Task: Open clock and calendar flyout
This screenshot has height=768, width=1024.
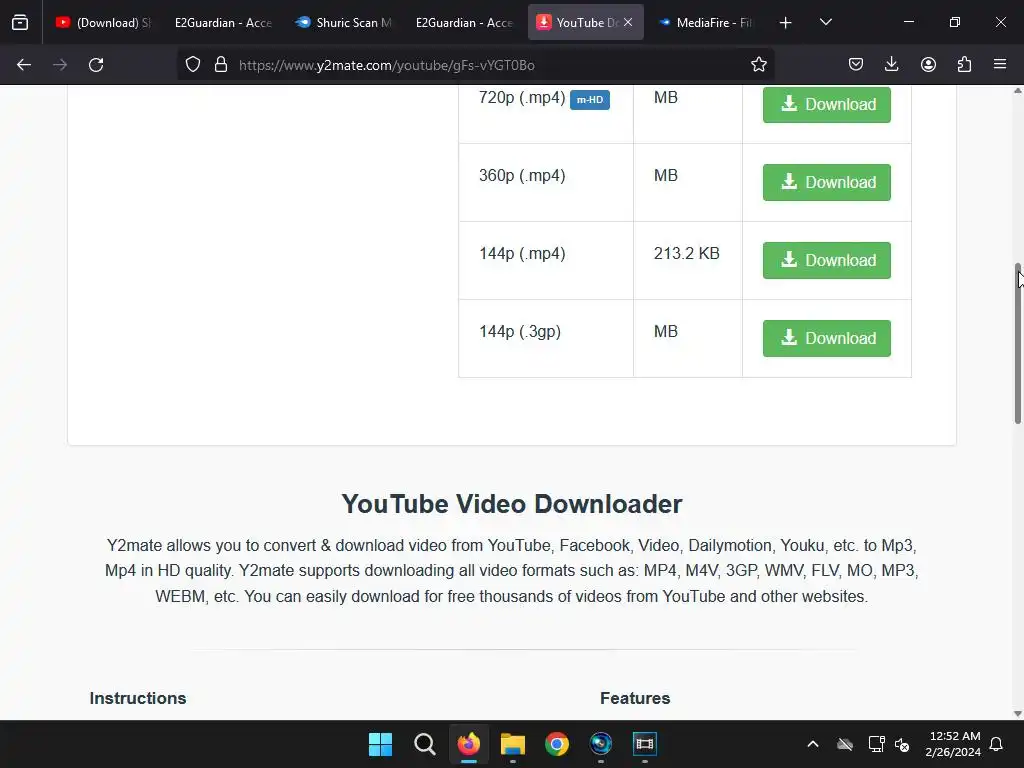Action: pyautogui.click(x=953, y=744)
